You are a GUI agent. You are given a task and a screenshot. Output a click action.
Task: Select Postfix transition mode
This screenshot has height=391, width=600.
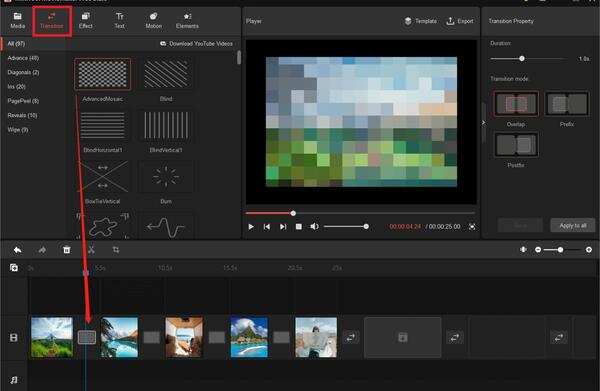pos(516,145)
